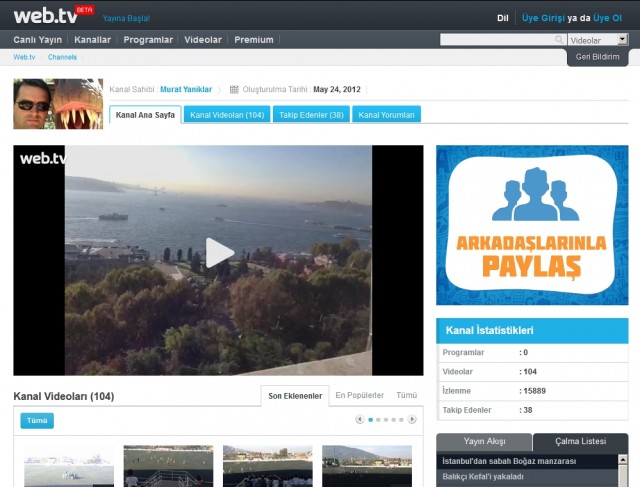Click playlist scrollbar up arrow
Image resolution: width=640 pixels, height=487 pixels.
623,459
